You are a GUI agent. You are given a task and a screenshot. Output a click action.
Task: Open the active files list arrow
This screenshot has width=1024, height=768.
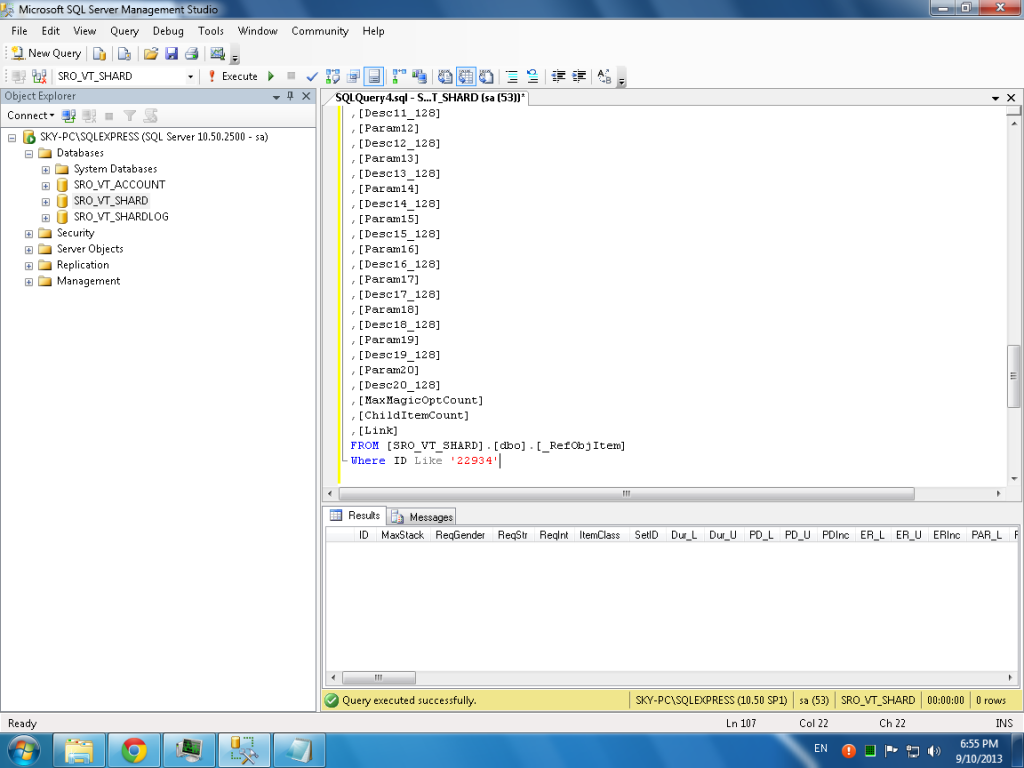(x=995, y=98)
